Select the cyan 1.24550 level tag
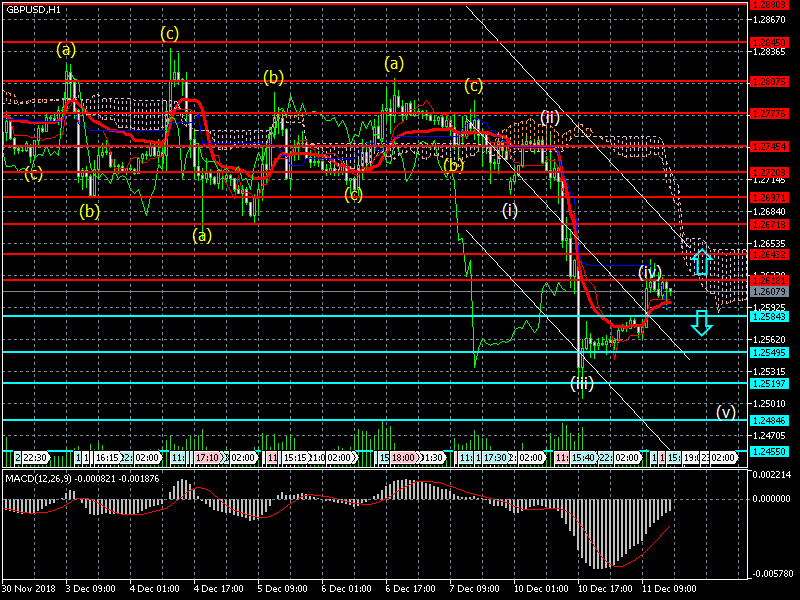The width and height of the screenshot is (800, 600). [769, 452]
